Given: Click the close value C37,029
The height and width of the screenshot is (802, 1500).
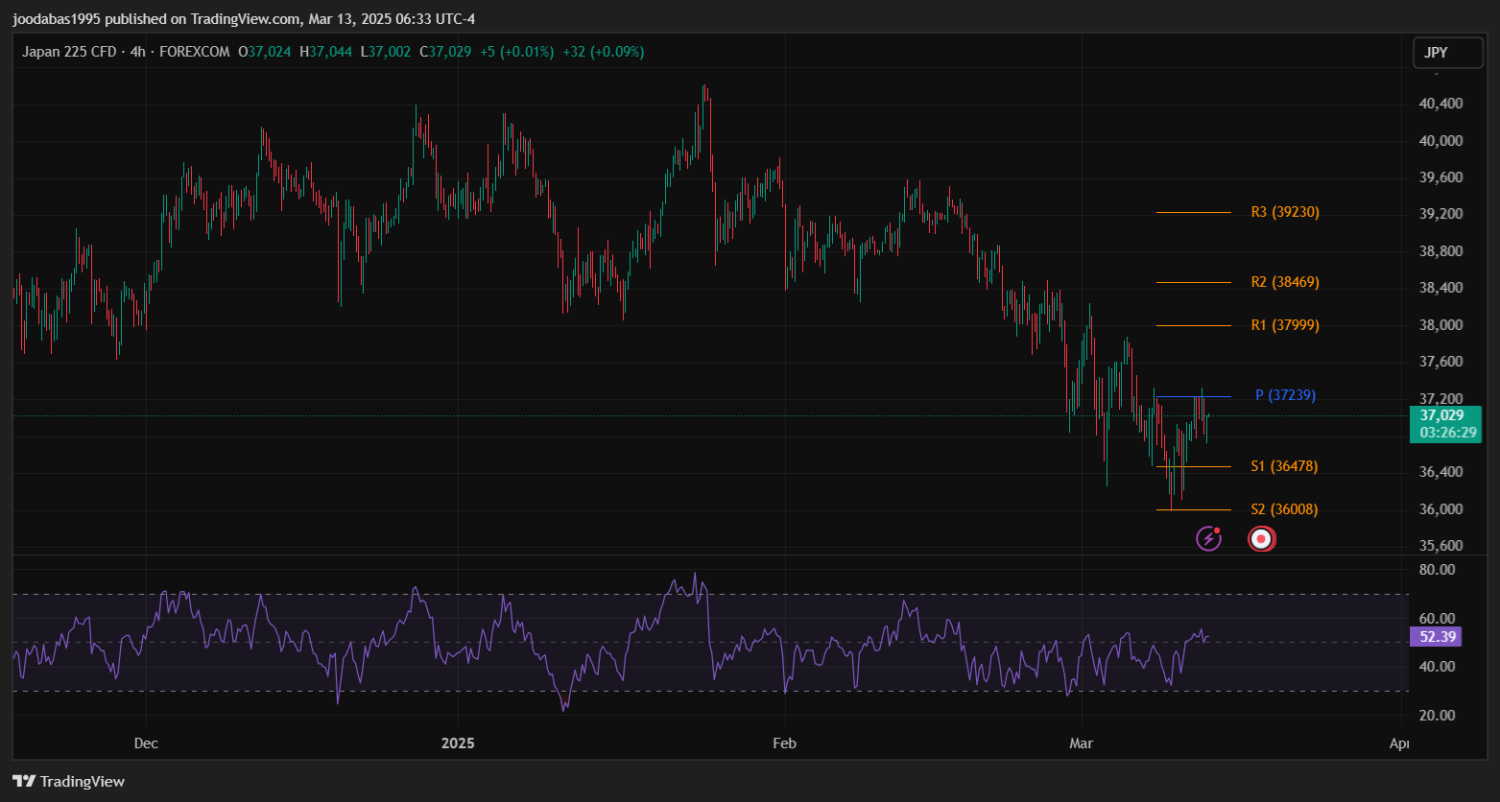Looking at the screenshot, I should click(445, 51).
